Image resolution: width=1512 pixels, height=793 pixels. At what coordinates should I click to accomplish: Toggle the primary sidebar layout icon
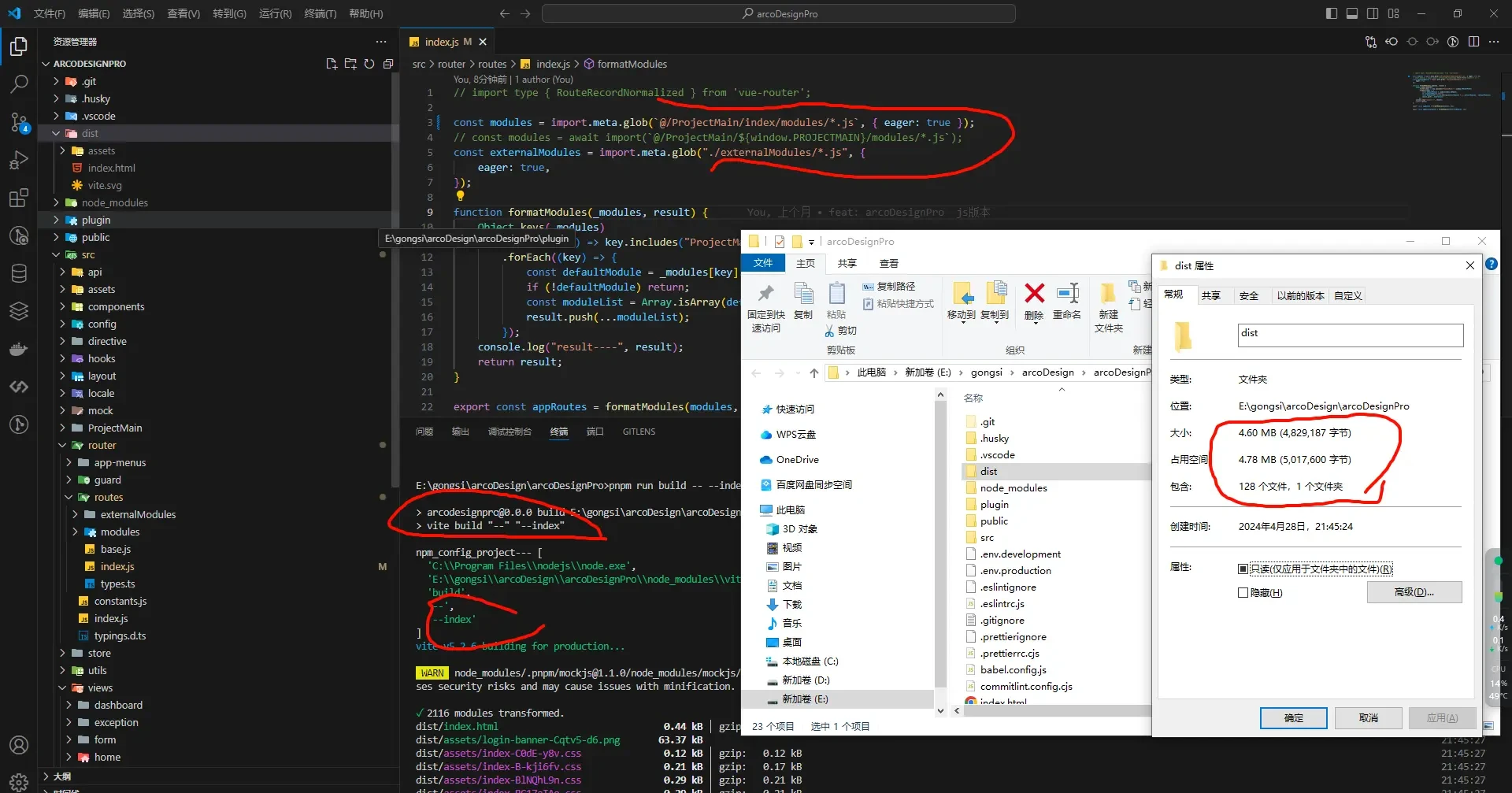coord(1332,13)
